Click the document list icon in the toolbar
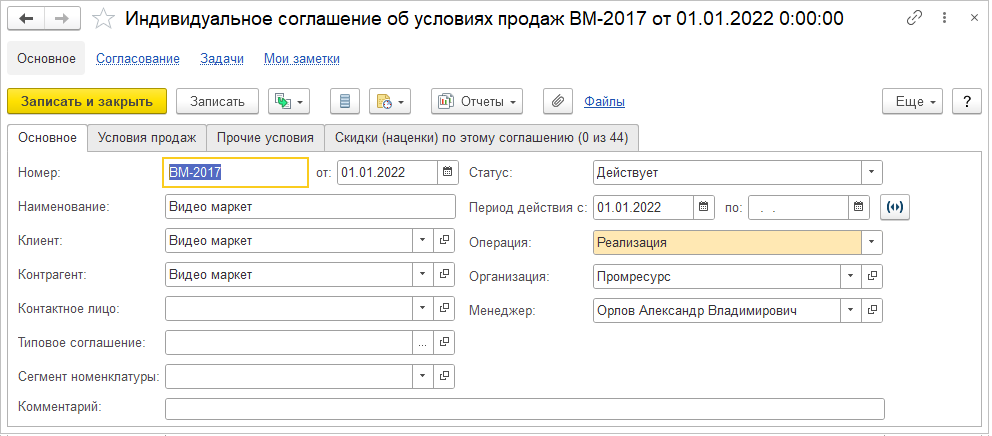This screenshot has width=992, height=436. (346, 101)
